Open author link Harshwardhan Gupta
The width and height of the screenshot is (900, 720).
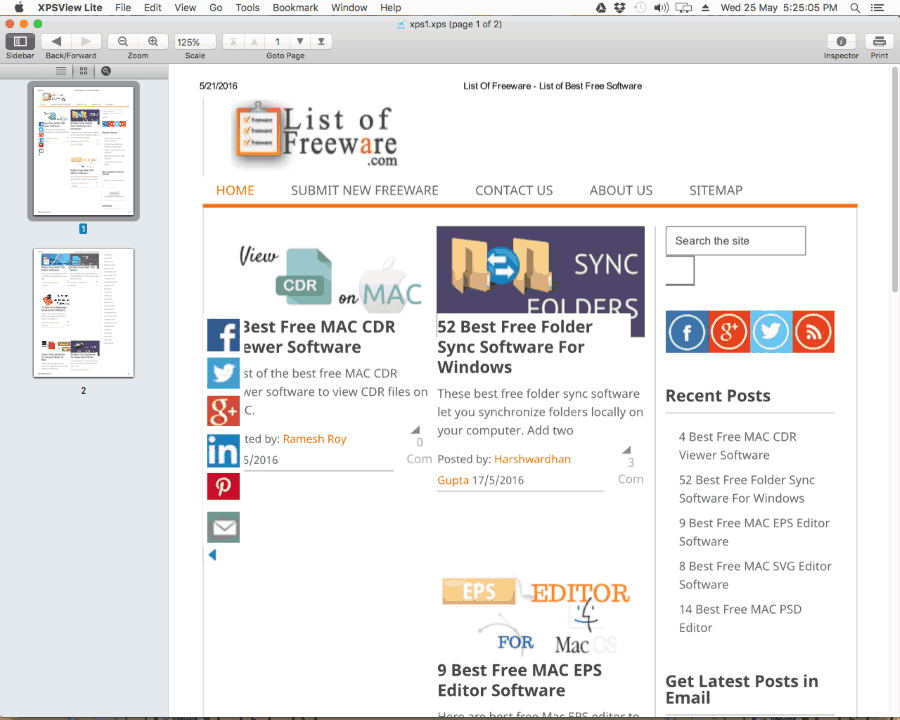[504, 470]
